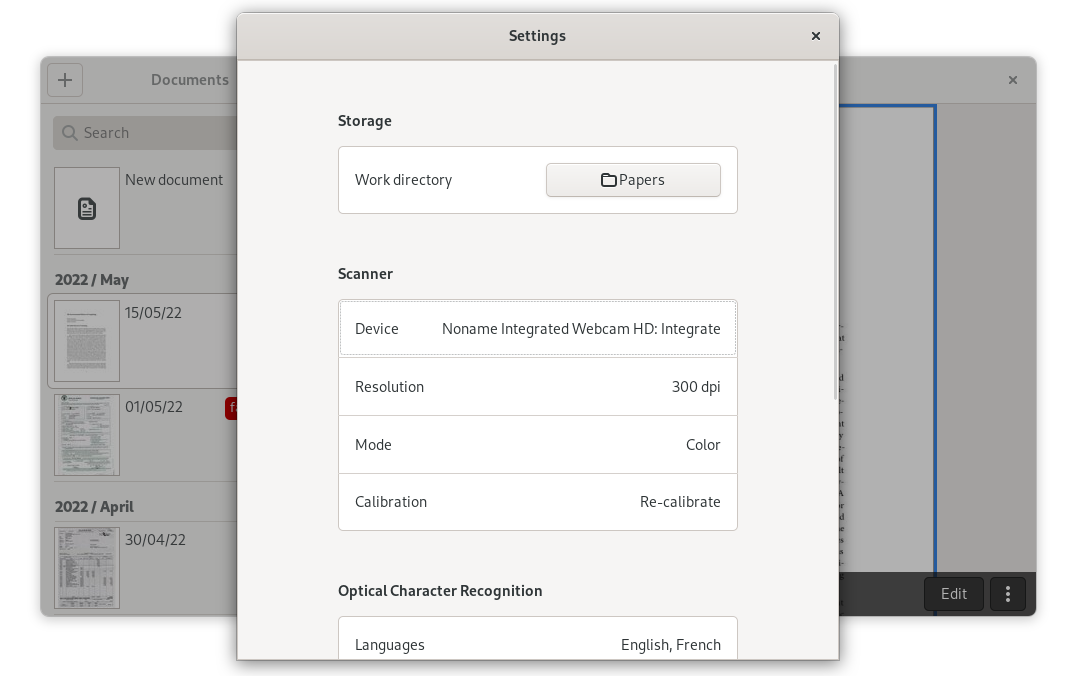1079x676 pixels.
Task: Click Re-calibrate in the Calibration row
Action: click(x=679, y=502)
